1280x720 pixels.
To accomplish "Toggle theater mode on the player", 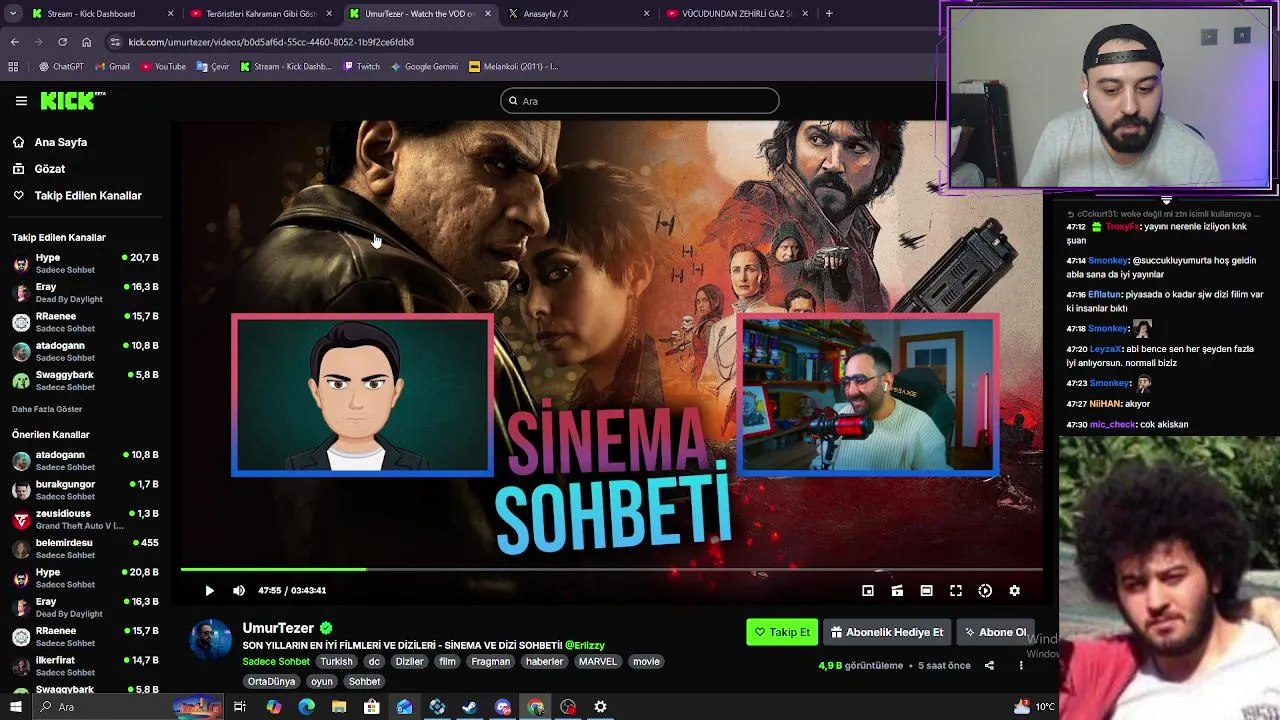I will coord(926,591).
